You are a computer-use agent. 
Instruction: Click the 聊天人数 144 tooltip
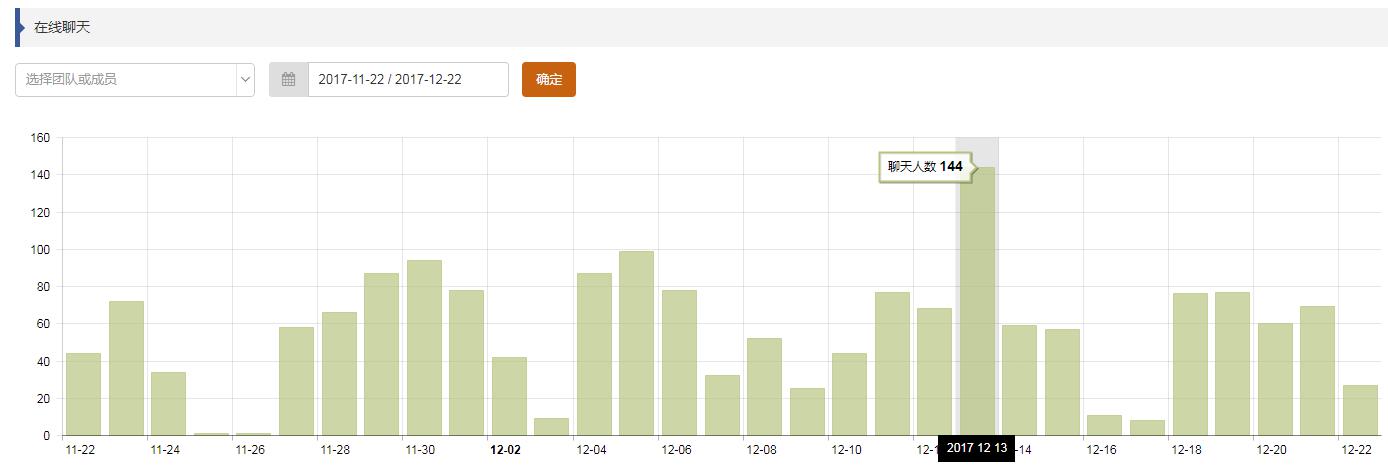[x=924, y=167]
